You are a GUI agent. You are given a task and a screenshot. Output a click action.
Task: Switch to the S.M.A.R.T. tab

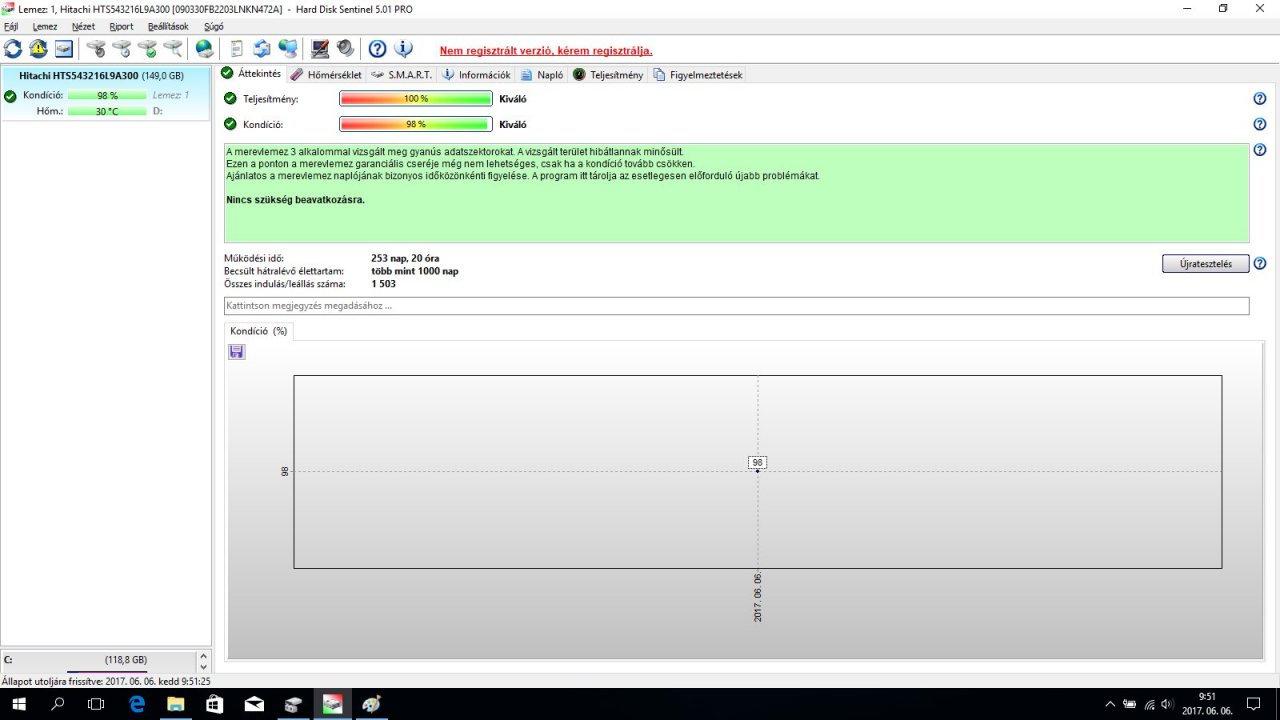coord(401,75)
